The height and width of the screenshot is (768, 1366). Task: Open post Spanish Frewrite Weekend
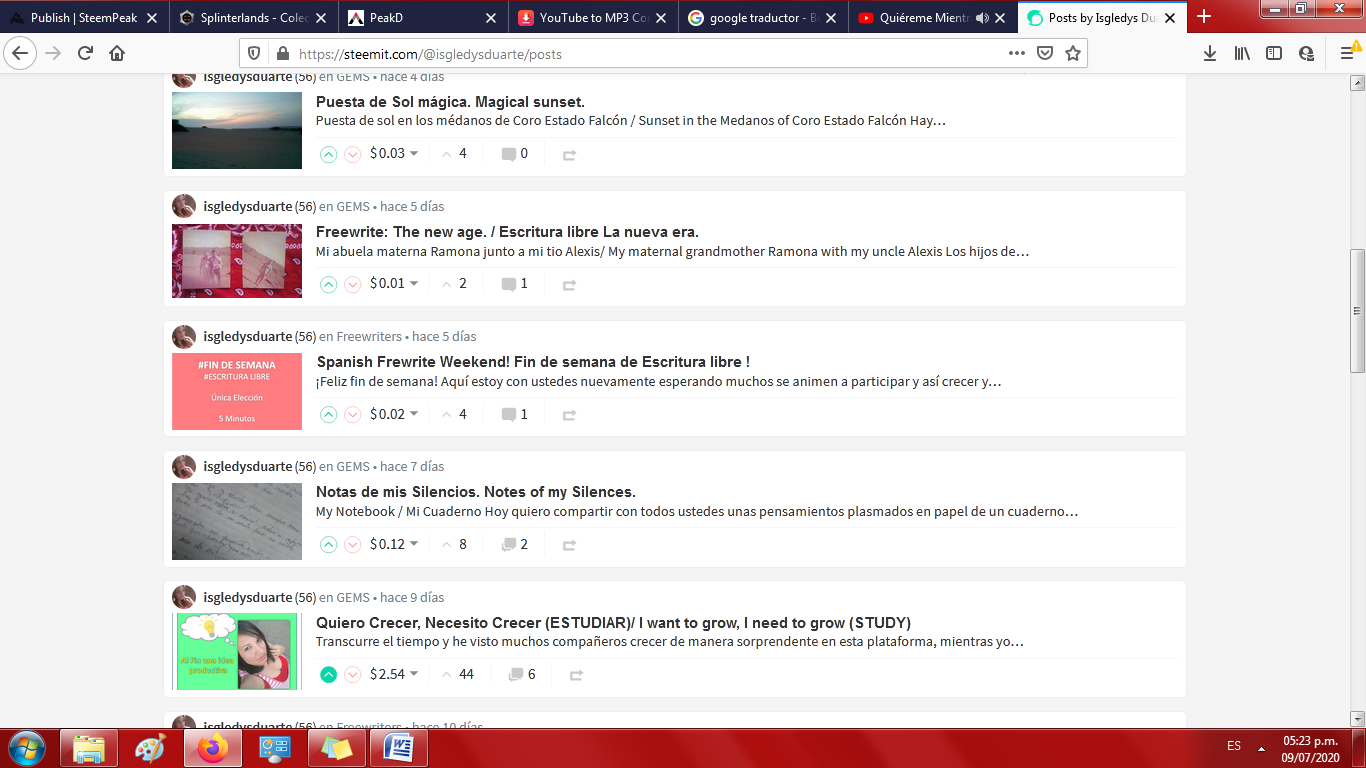click(x=533, y=362)
